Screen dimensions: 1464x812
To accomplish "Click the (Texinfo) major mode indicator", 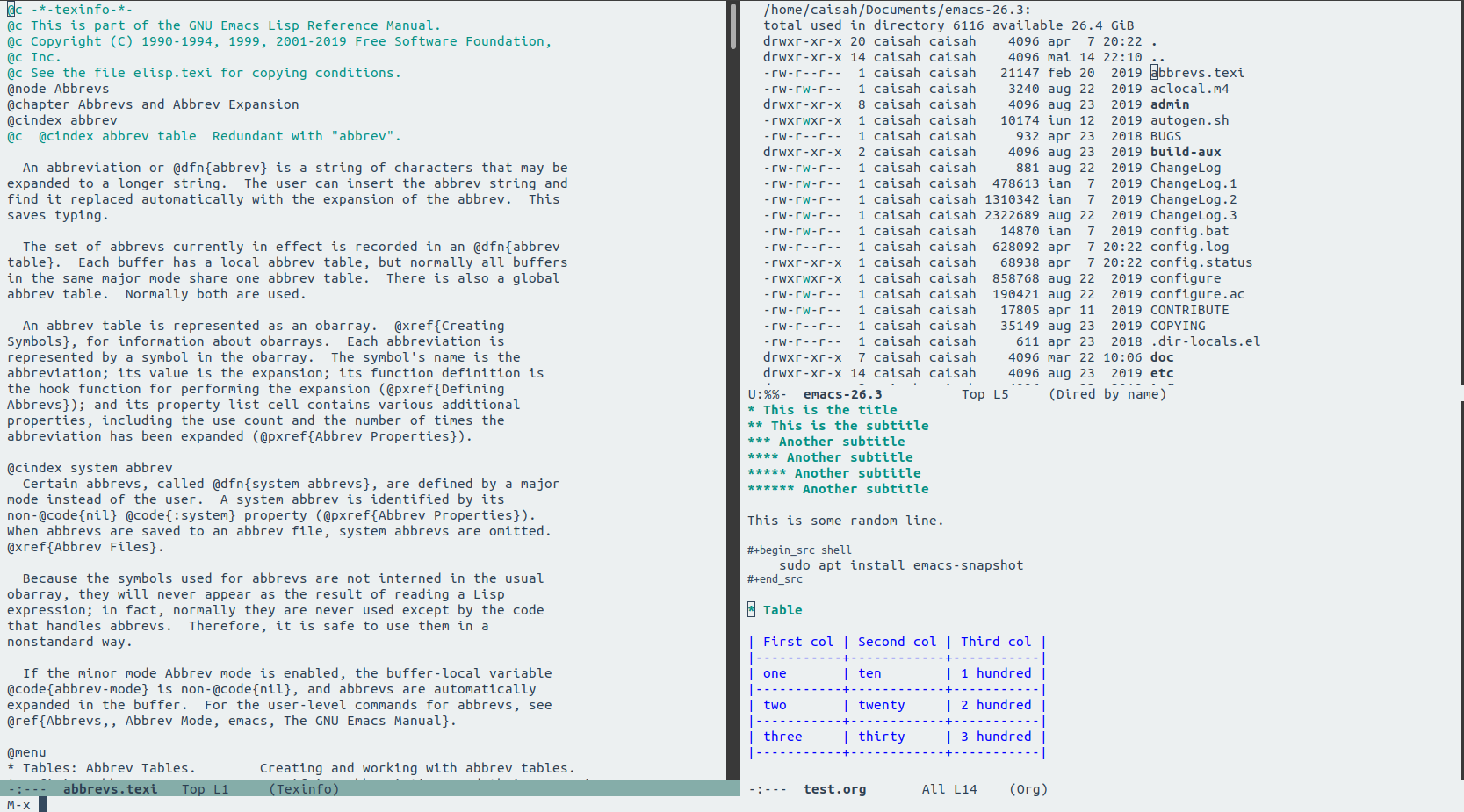I will tap(303, 789).
